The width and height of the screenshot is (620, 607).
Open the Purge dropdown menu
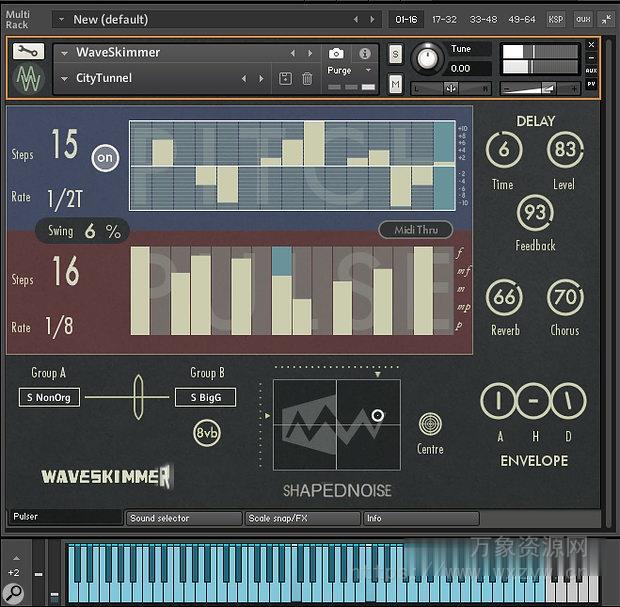point(350,70)
